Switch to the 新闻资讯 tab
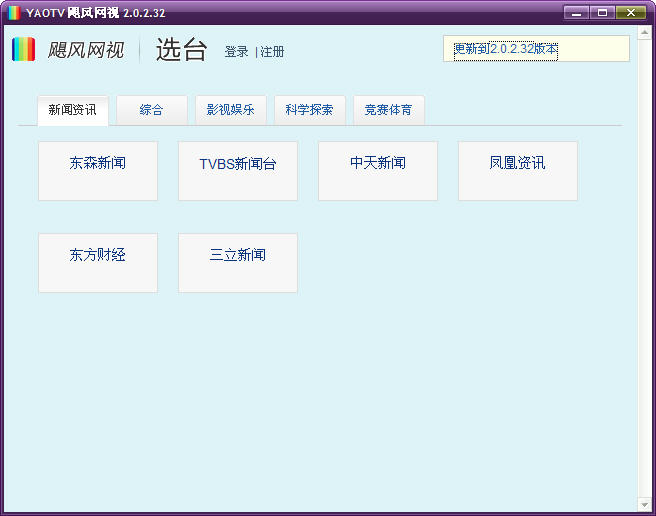The height and width of the screenshot is (516, 656). click(73, 110)
